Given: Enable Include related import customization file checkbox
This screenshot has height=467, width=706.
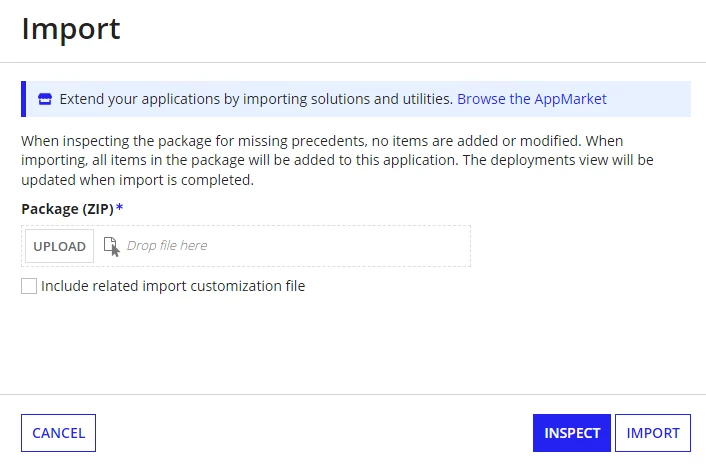Looking at the screenshot, I should pos(29,286).
